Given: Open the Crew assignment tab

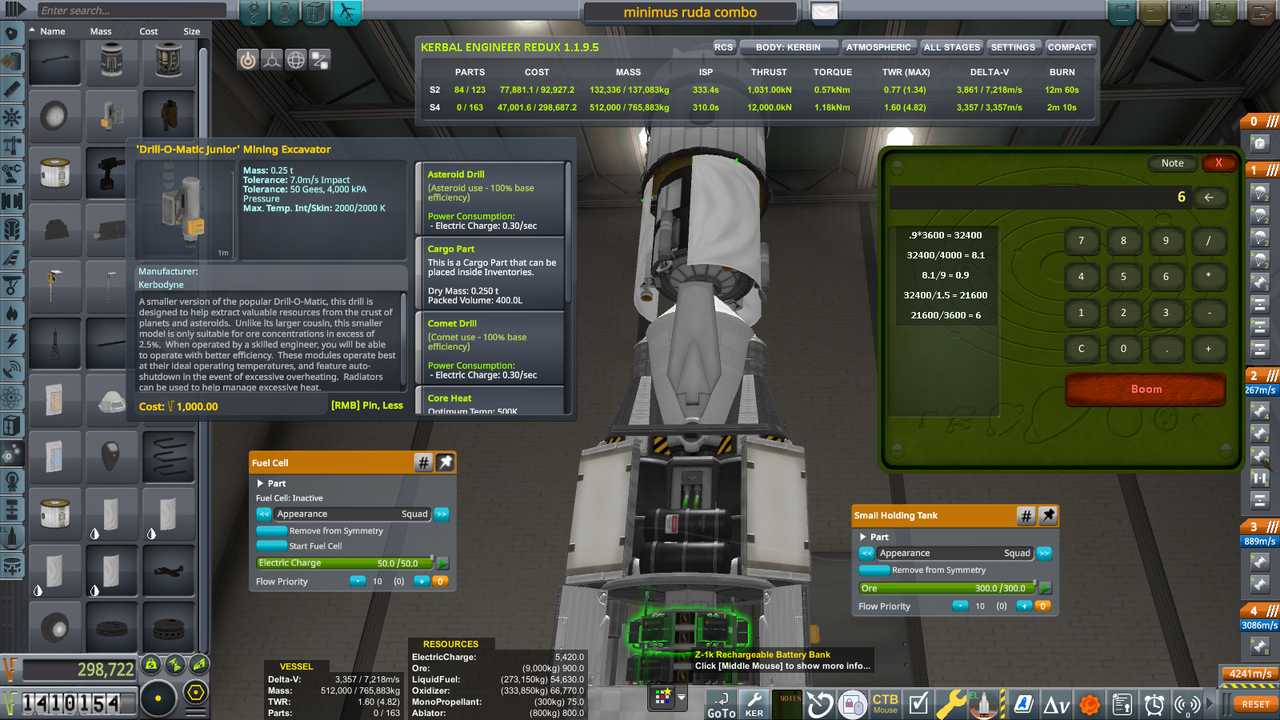Looking at the screenshot, I should [x=286, y=13].
